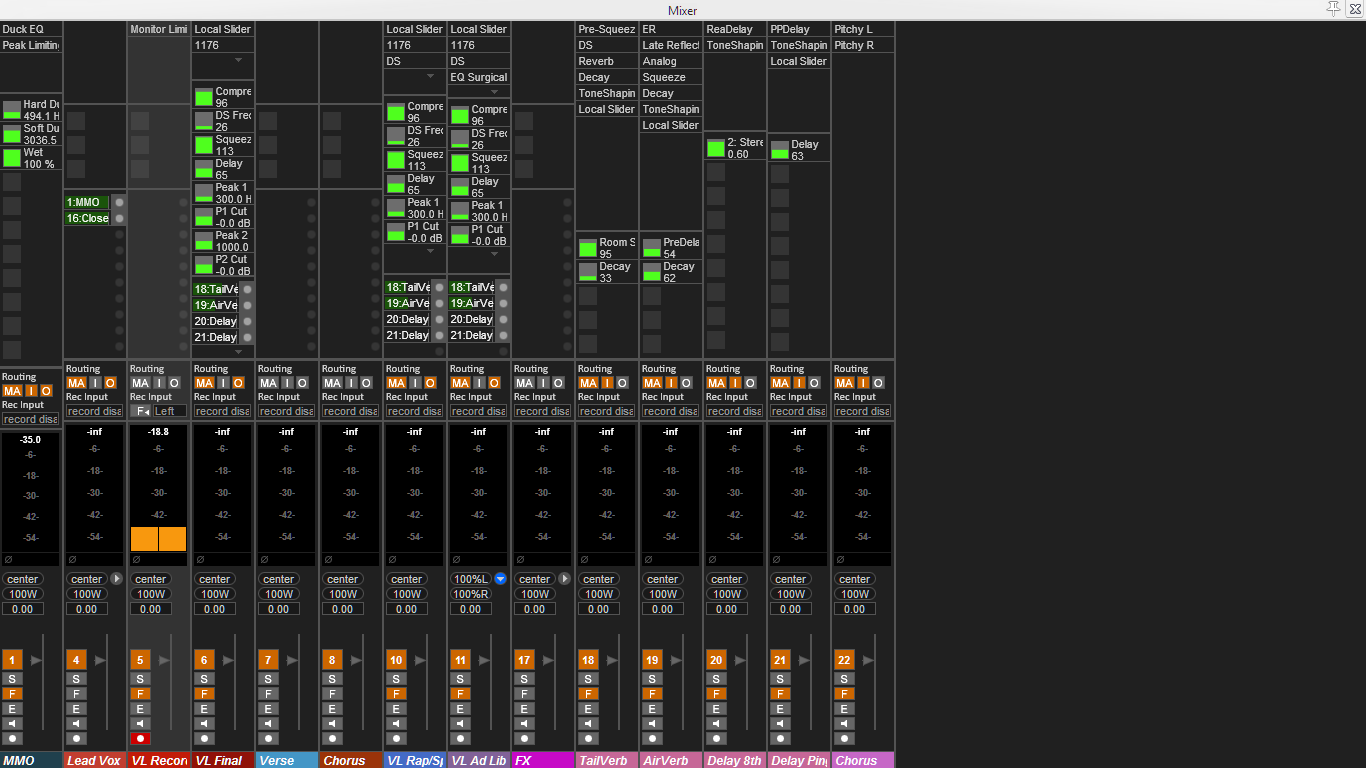The height and width of the screenshot is (768, 1366).
Task: Expand pan mode dropdown on VL Ad Lib
Action: pyautogui.click(x=500, y=579)
